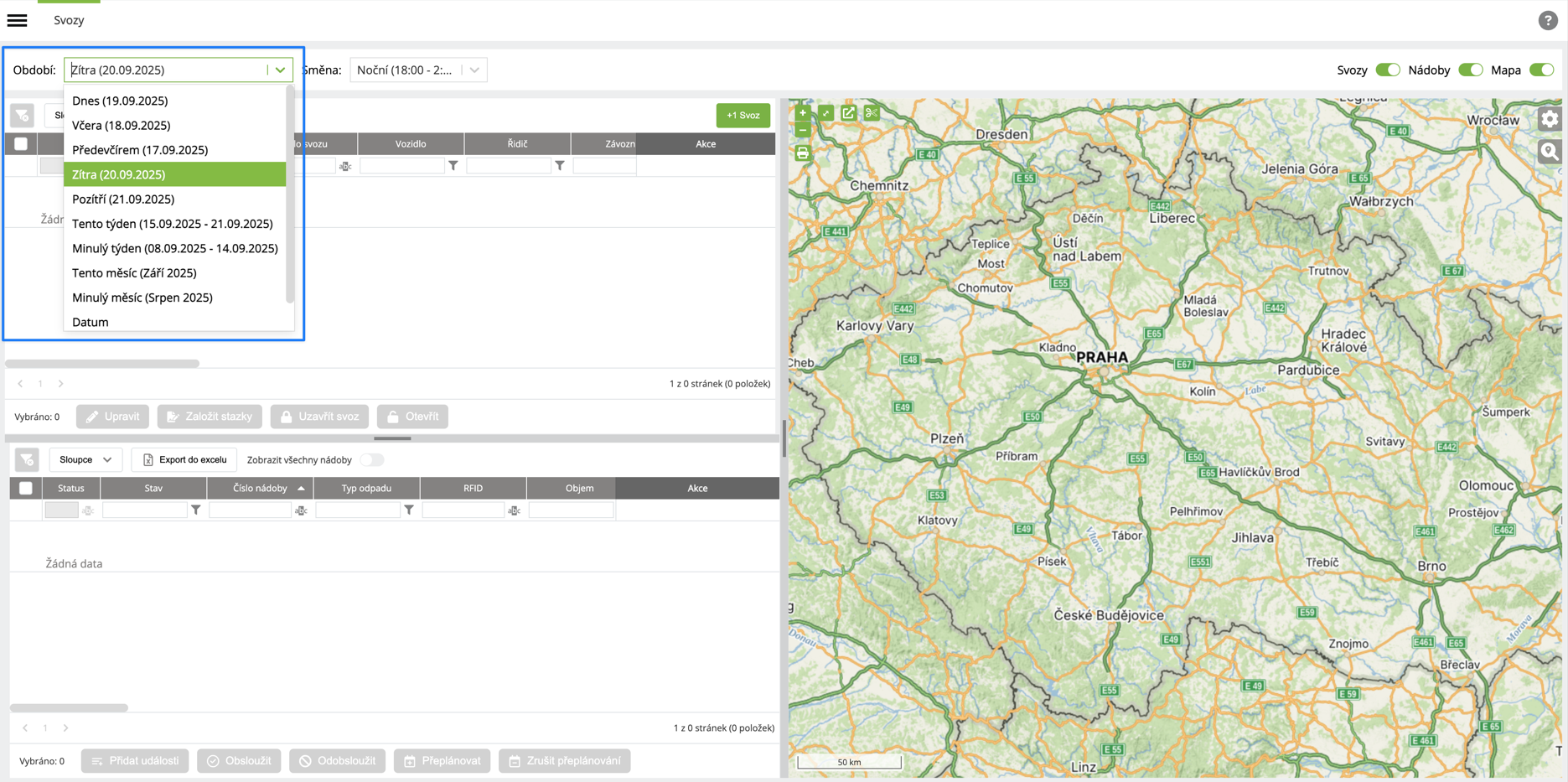Click the Typ odpadu column header
Screen dimensions: 1568x782
click(x=366, y=488)
